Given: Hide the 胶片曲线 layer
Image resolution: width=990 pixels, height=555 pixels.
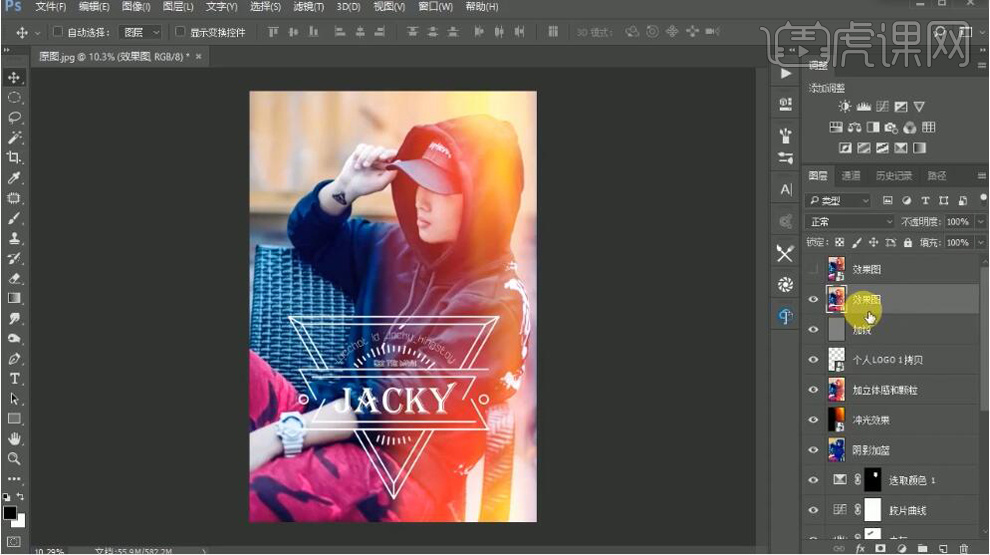Looking at the screenshot, I should click(x=813, y=510).
